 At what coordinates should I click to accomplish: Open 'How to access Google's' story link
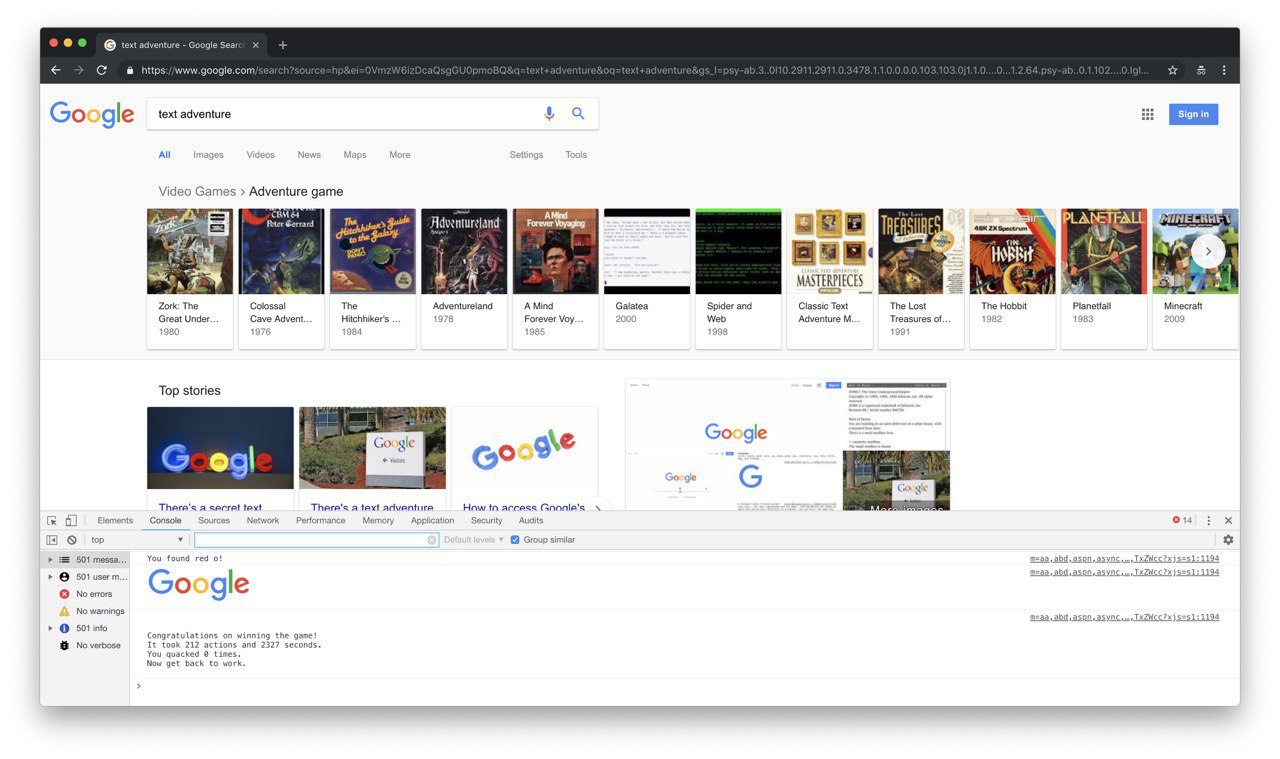[x=523, y=507]
